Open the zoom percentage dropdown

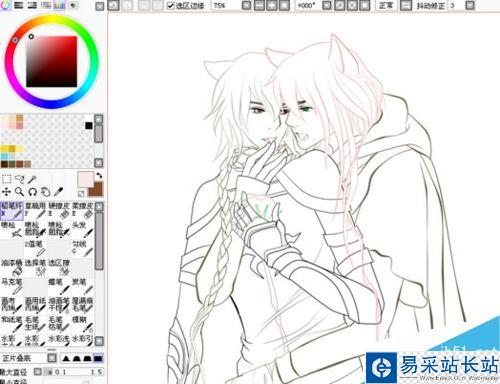click(x=246, y=5)
